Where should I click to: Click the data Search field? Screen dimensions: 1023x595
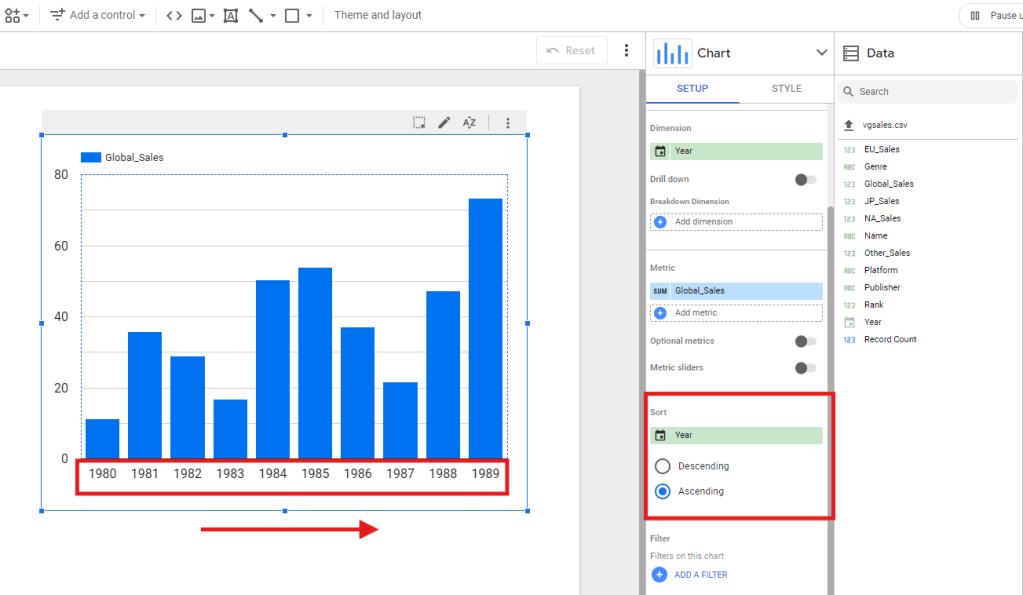click(x=930, y=91)
